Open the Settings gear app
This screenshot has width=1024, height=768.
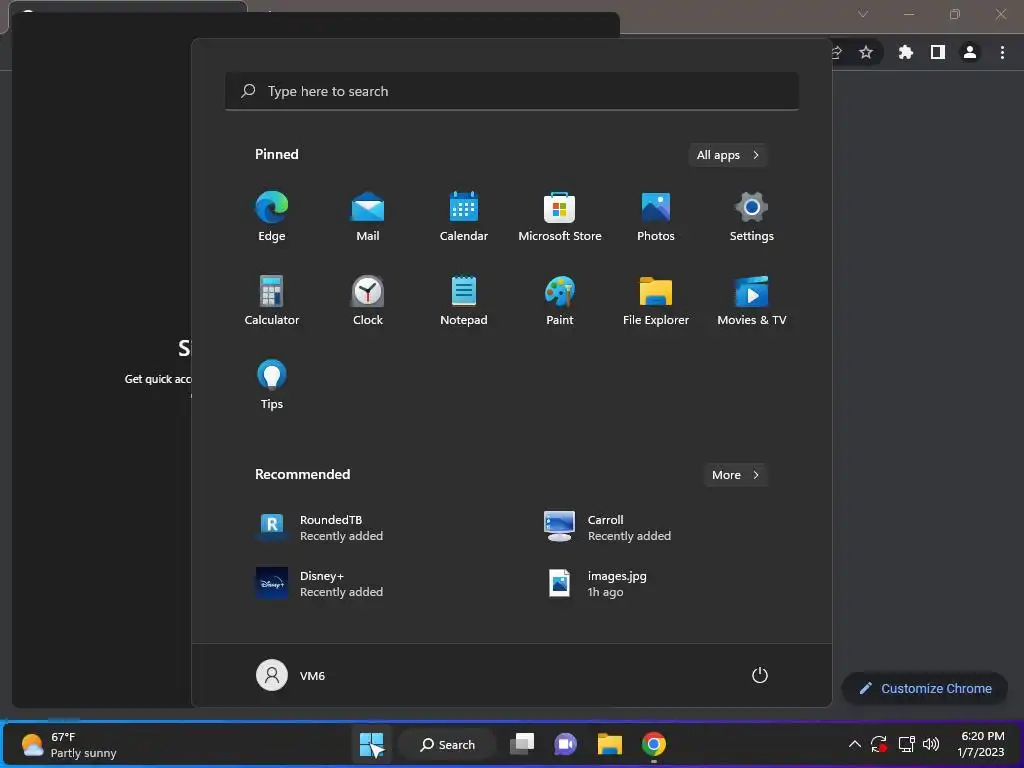[752, 216]
